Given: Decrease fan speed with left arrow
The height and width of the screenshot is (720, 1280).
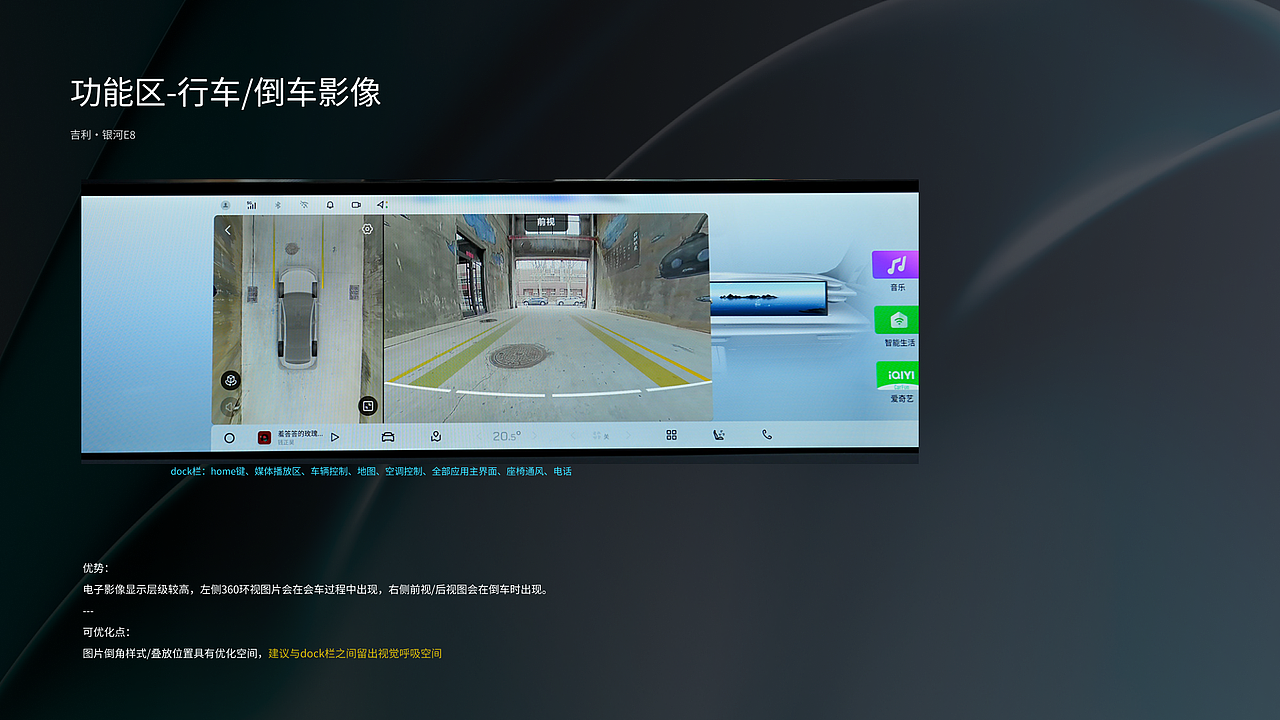Looking at the screenshot, I should coord(574,437).
